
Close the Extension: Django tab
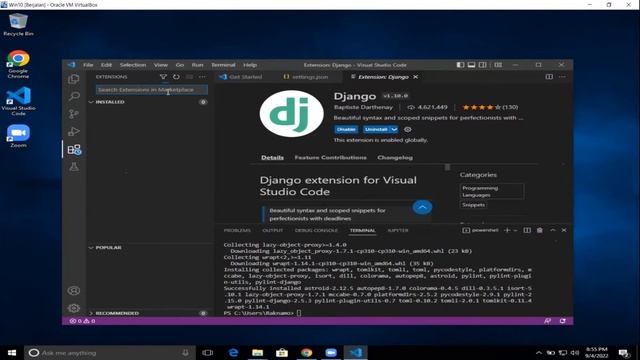416,77
